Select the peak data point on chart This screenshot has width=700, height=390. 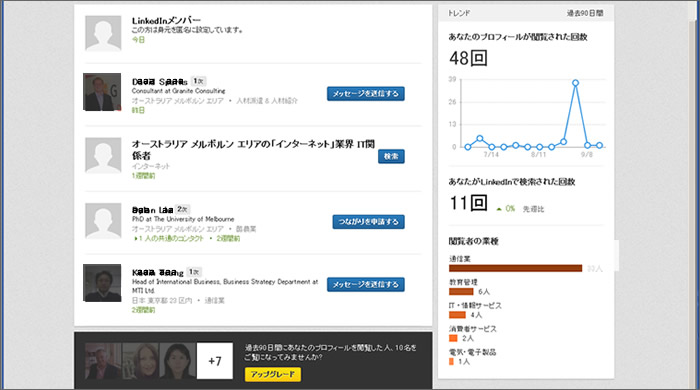(x=575, y=83)
